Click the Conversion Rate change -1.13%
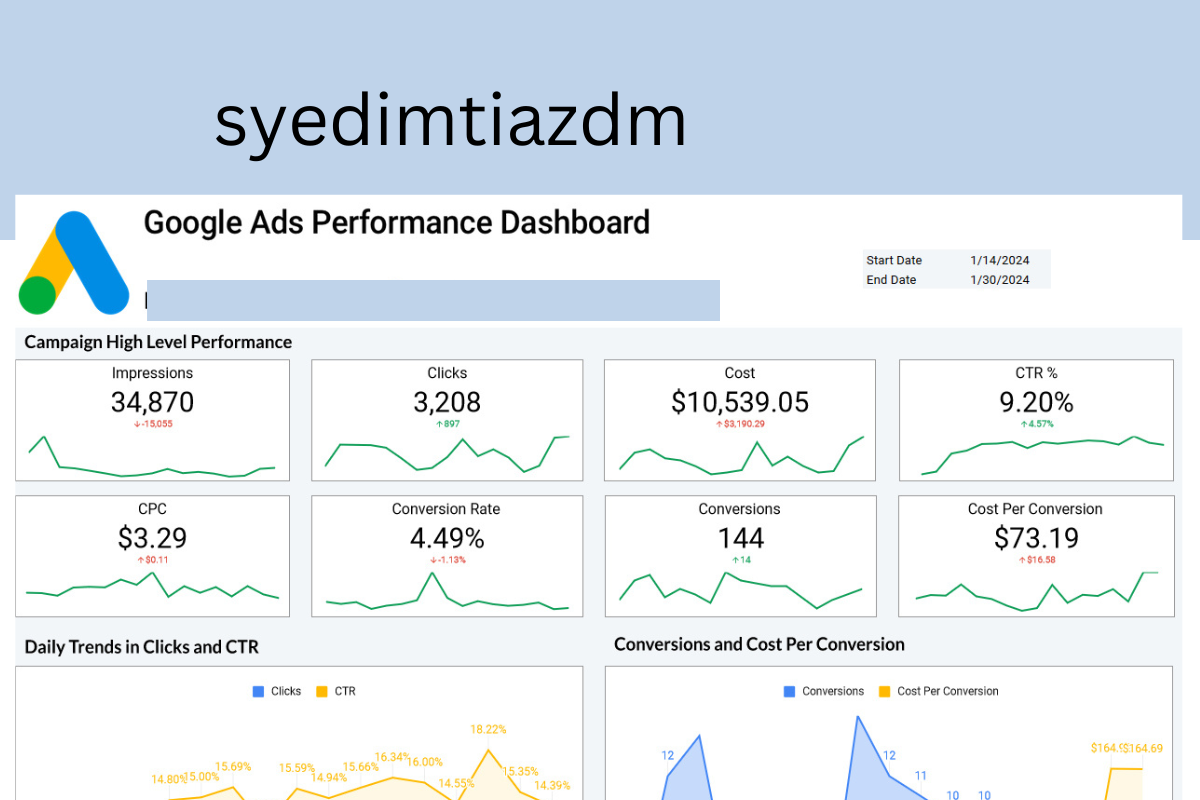Viewport: 1200px width, 800px height. (447, 560)
